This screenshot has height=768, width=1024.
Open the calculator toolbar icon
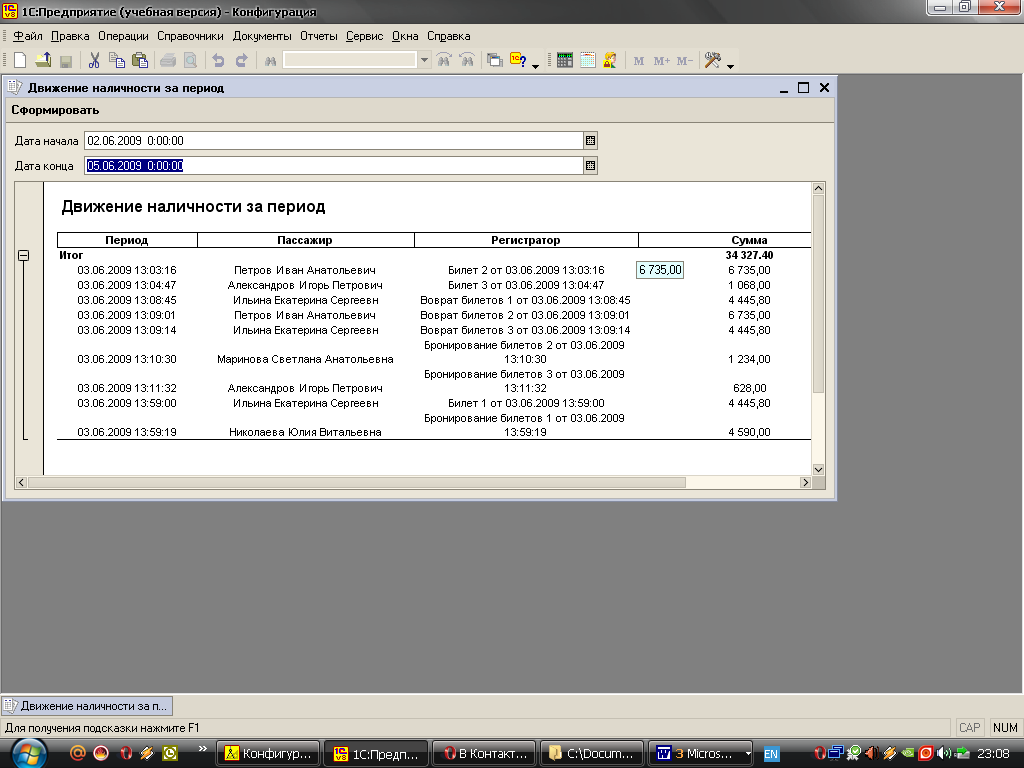(x=565, y=60)
